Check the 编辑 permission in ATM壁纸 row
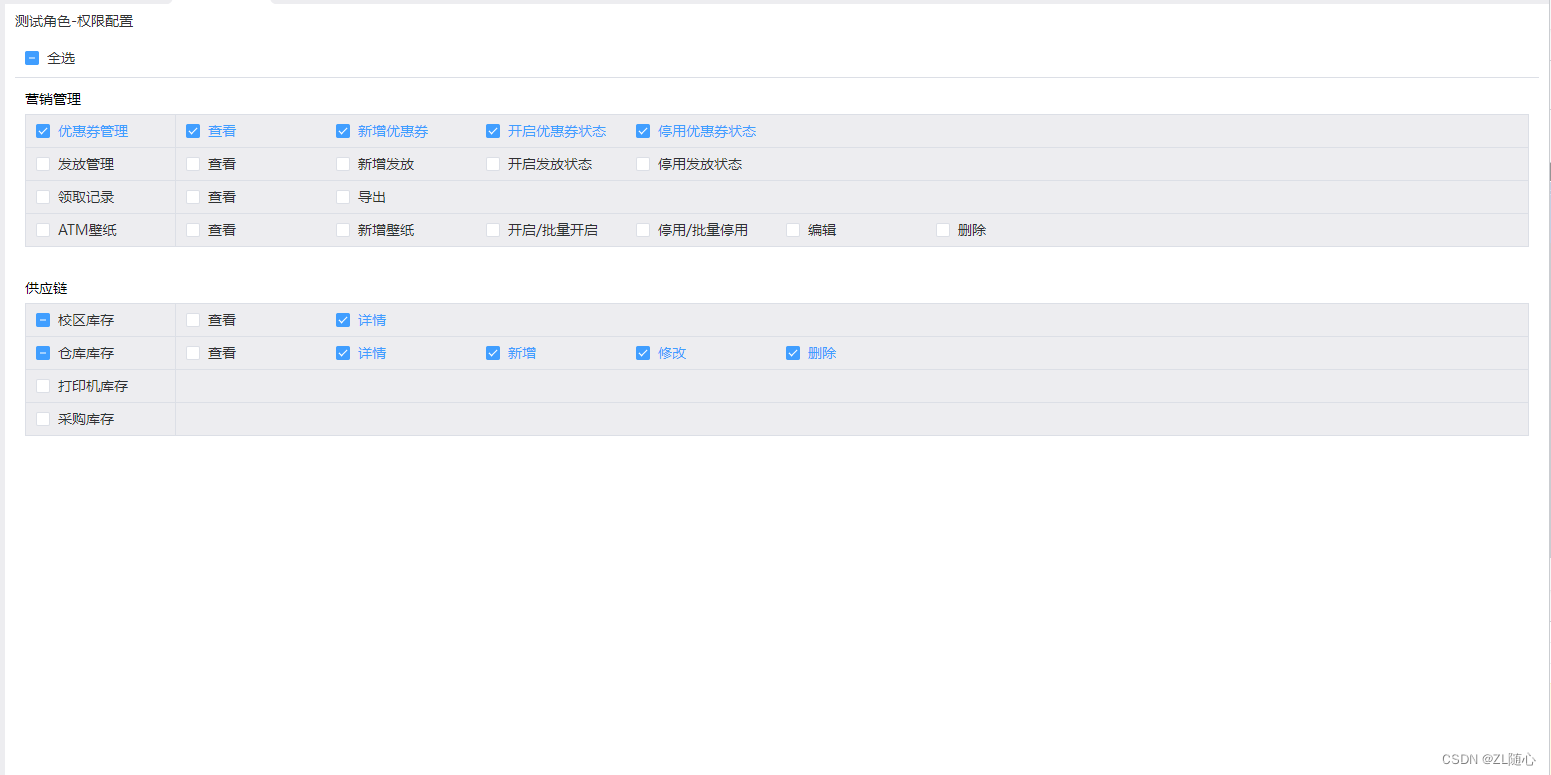 tap(792, 229)
